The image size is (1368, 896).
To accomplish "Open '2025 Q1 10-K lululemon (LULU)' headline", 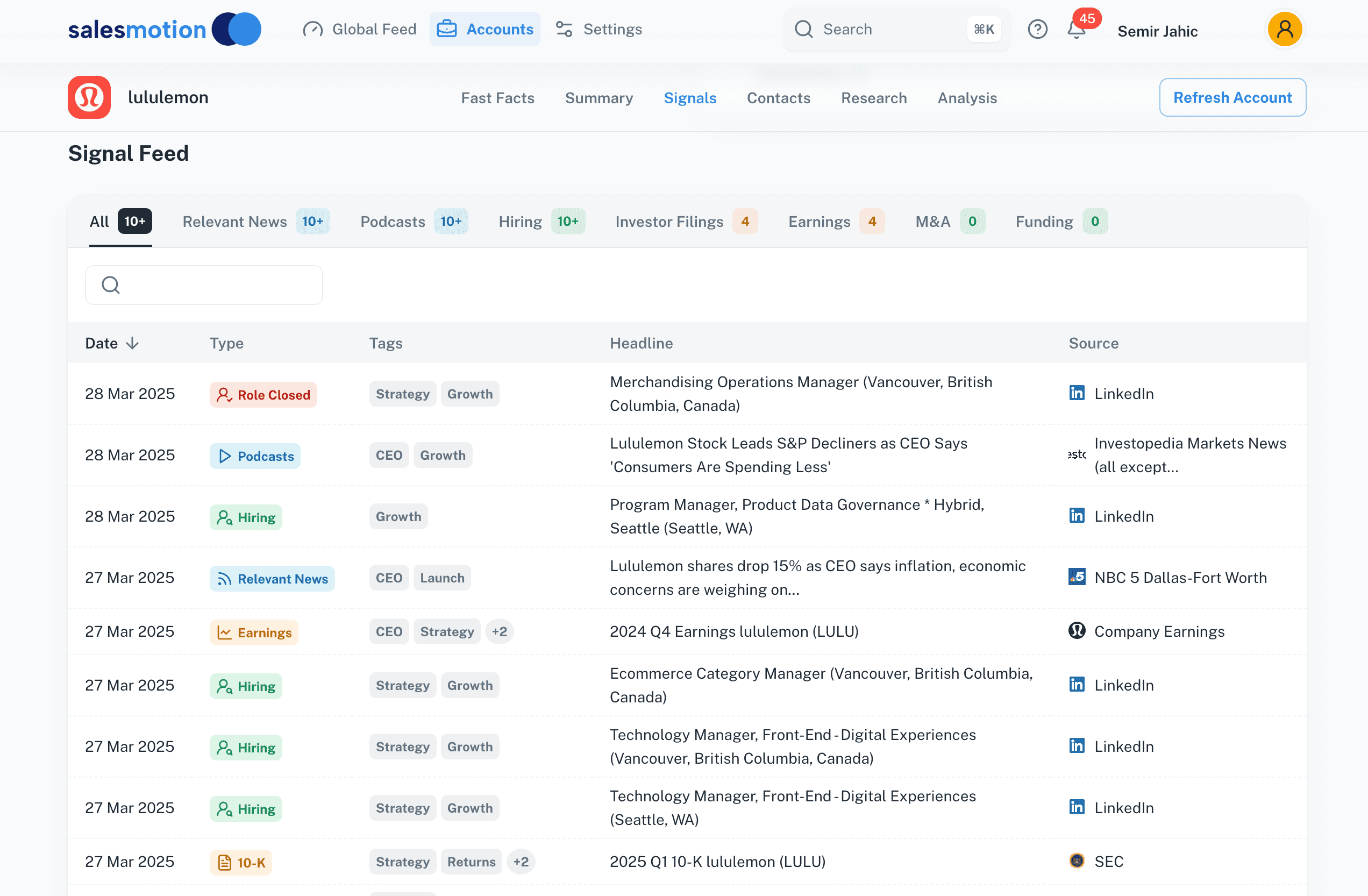I will coord(717,862).
